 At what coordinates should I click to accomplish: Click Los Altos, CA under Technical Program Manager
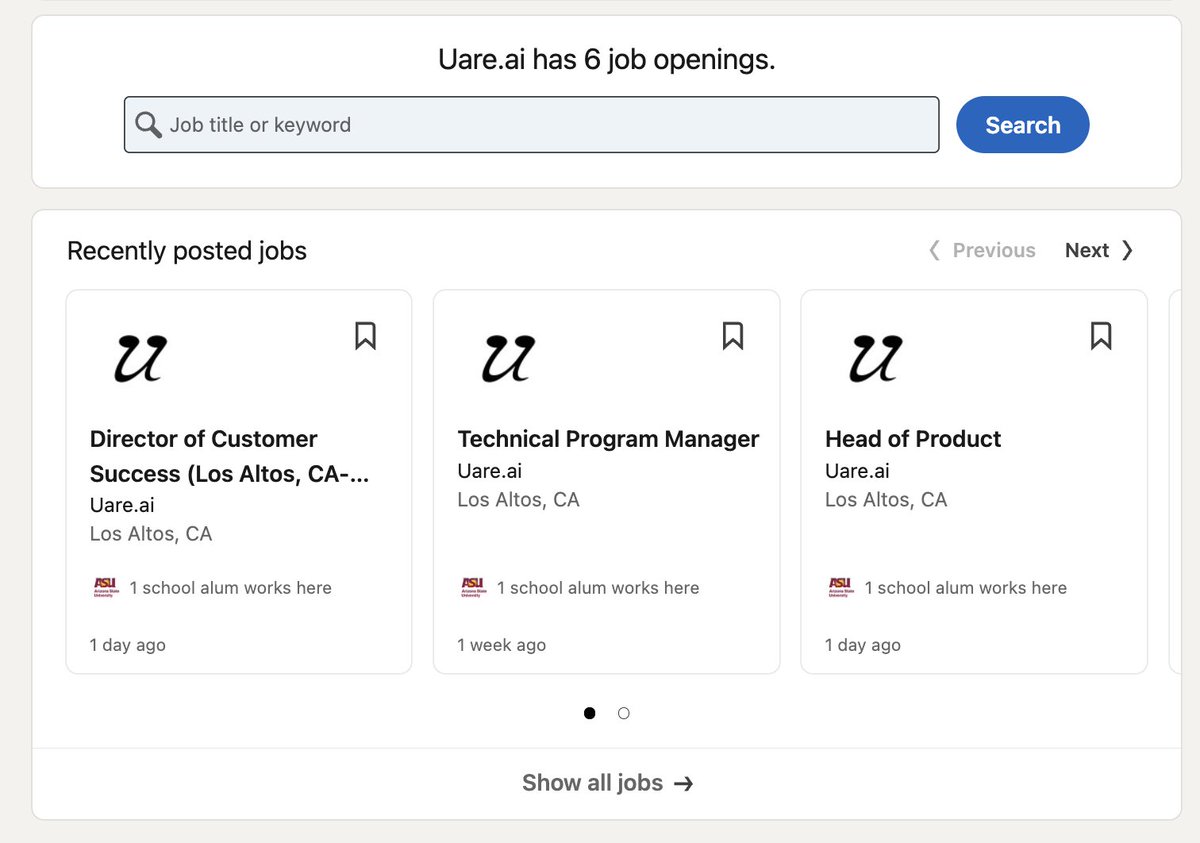click(x=518, y=499)
